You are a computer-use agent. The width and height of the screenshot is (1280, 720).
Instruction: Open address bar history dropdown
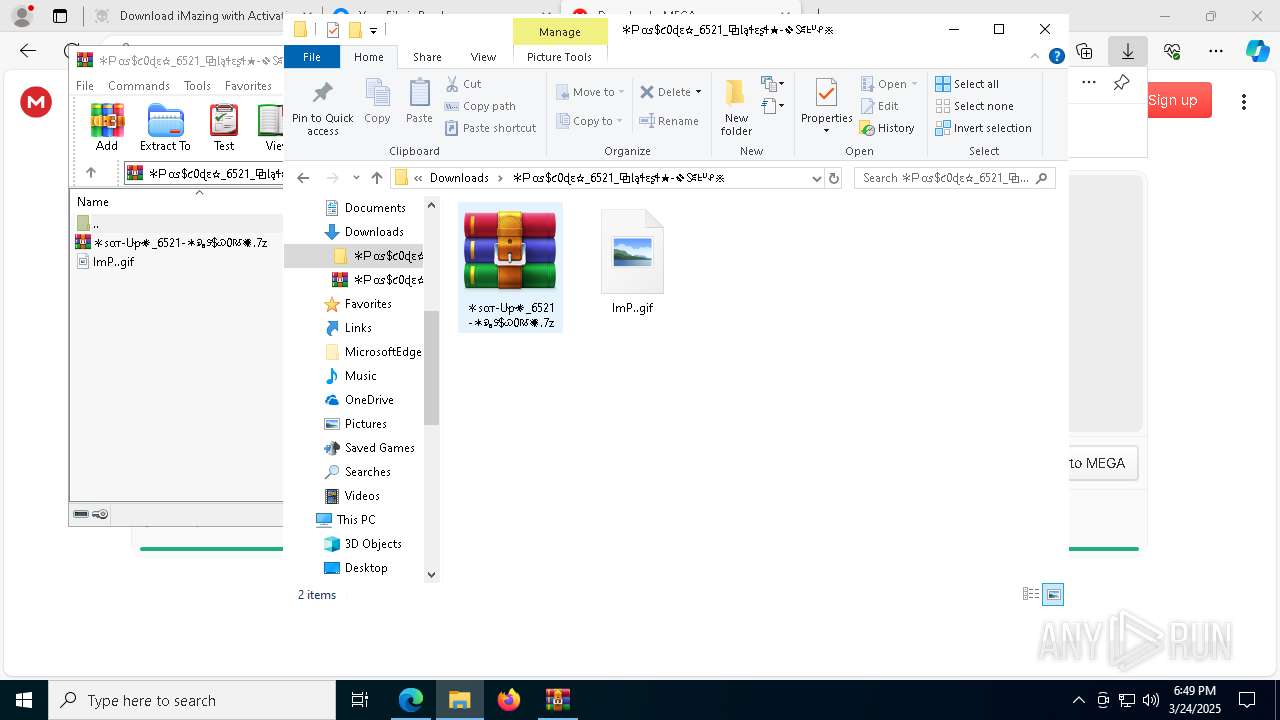pyautogui.click(x=816, y=178)
